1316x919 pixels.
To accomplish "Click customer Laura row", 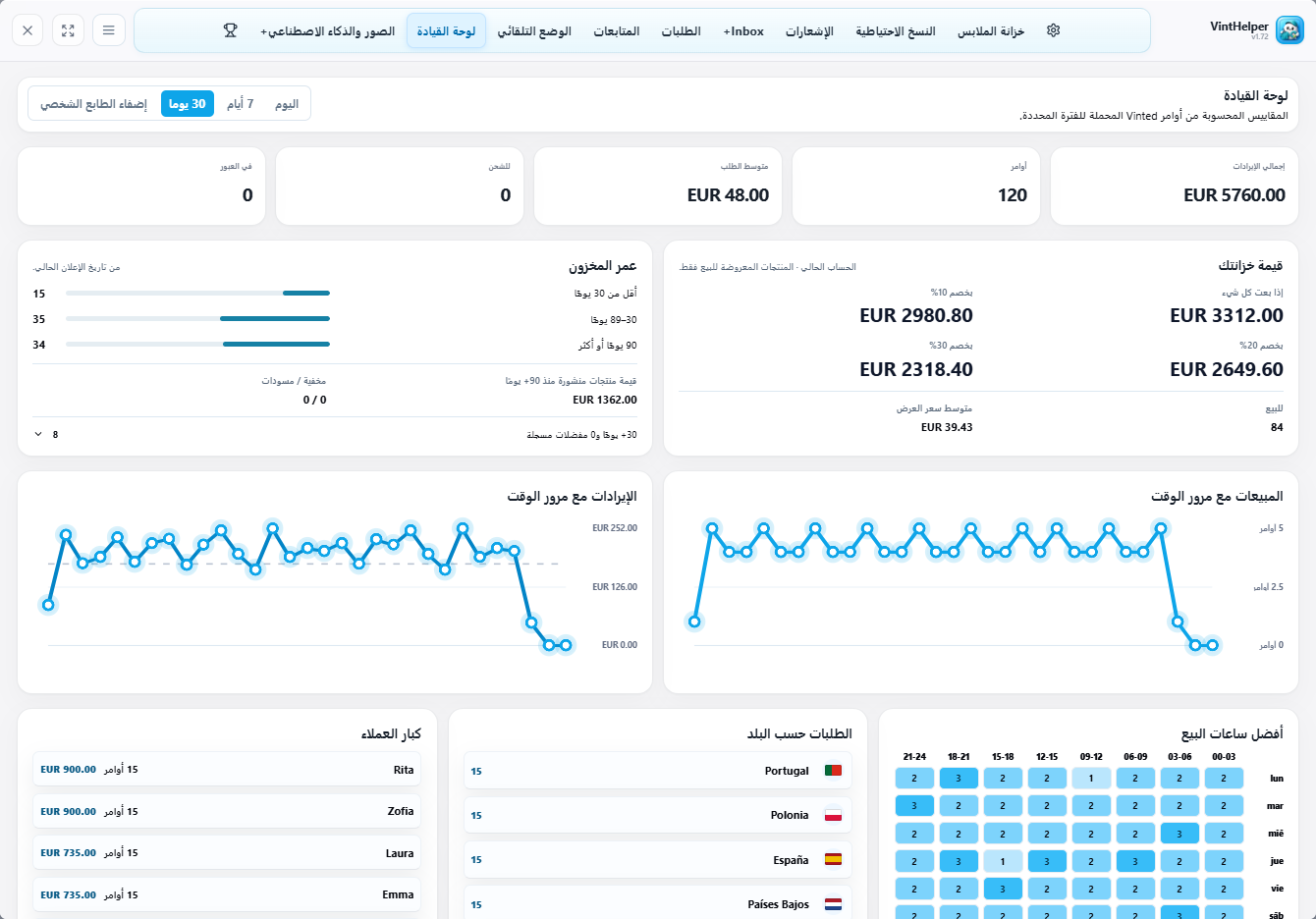I will click(x=227, y=853).
